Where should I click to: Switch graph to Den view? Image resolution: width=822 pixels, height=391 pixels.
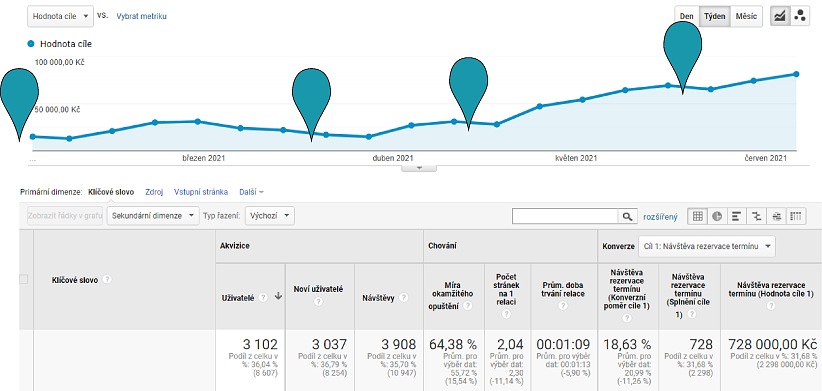click(687, 16)
